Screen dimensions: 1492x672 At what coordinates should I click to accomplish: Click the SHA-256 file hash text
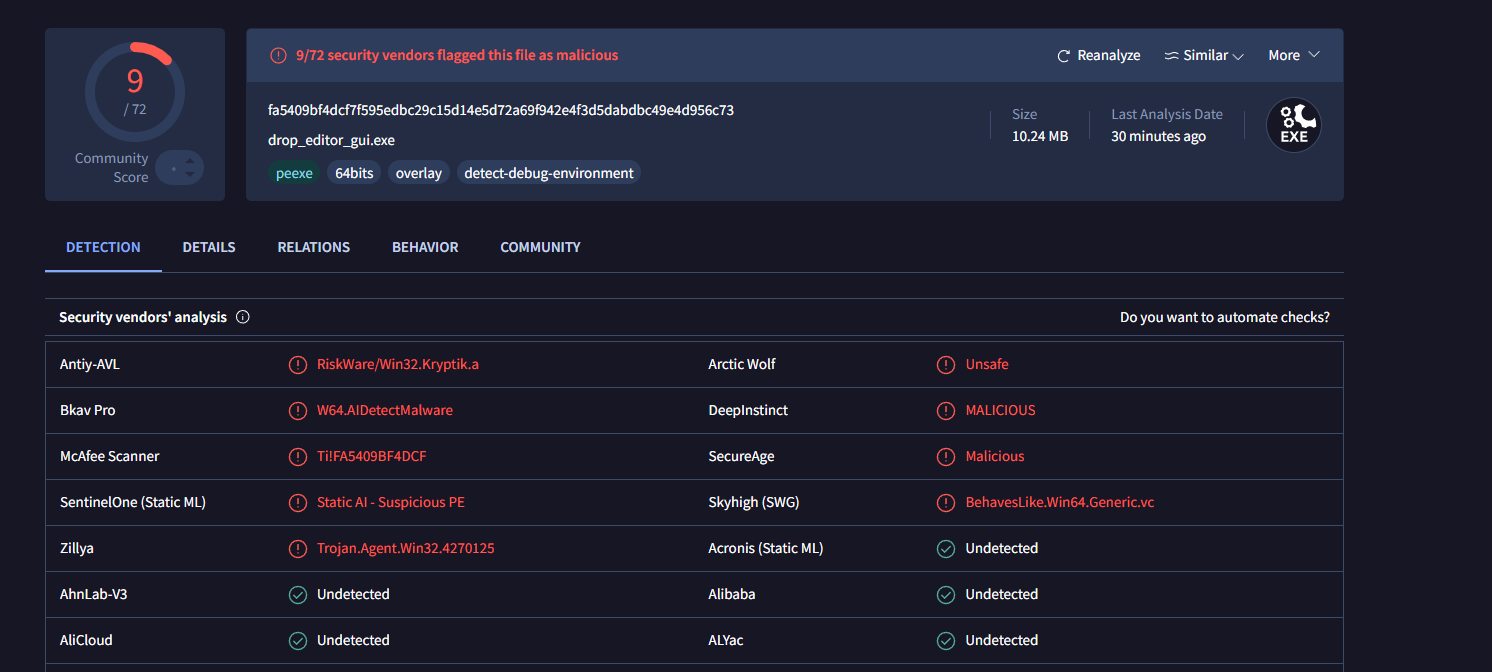pos(501,110)
